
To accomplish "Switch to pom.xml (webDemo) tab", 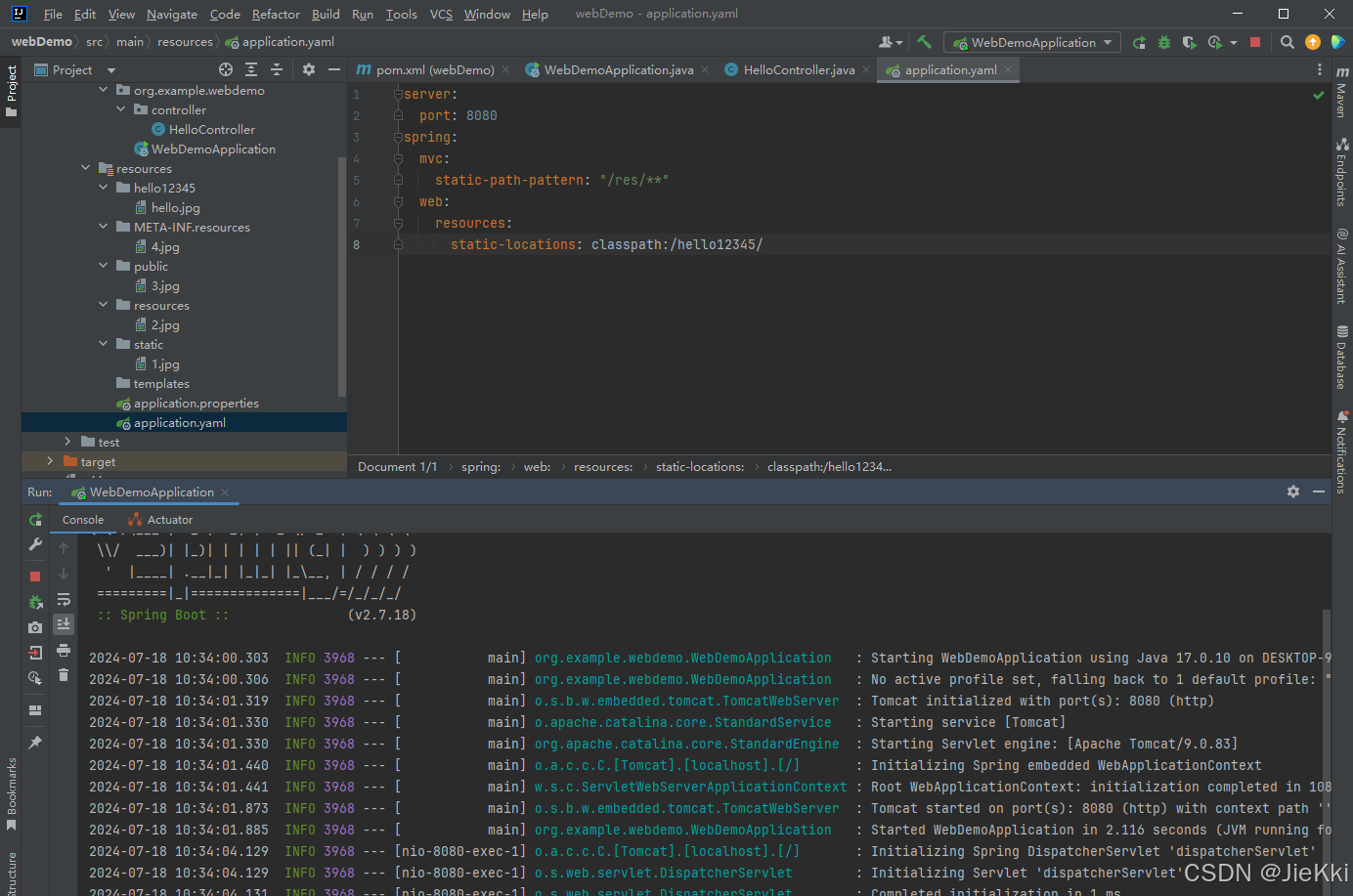I will pyautogui.click(x=434, y=69).
